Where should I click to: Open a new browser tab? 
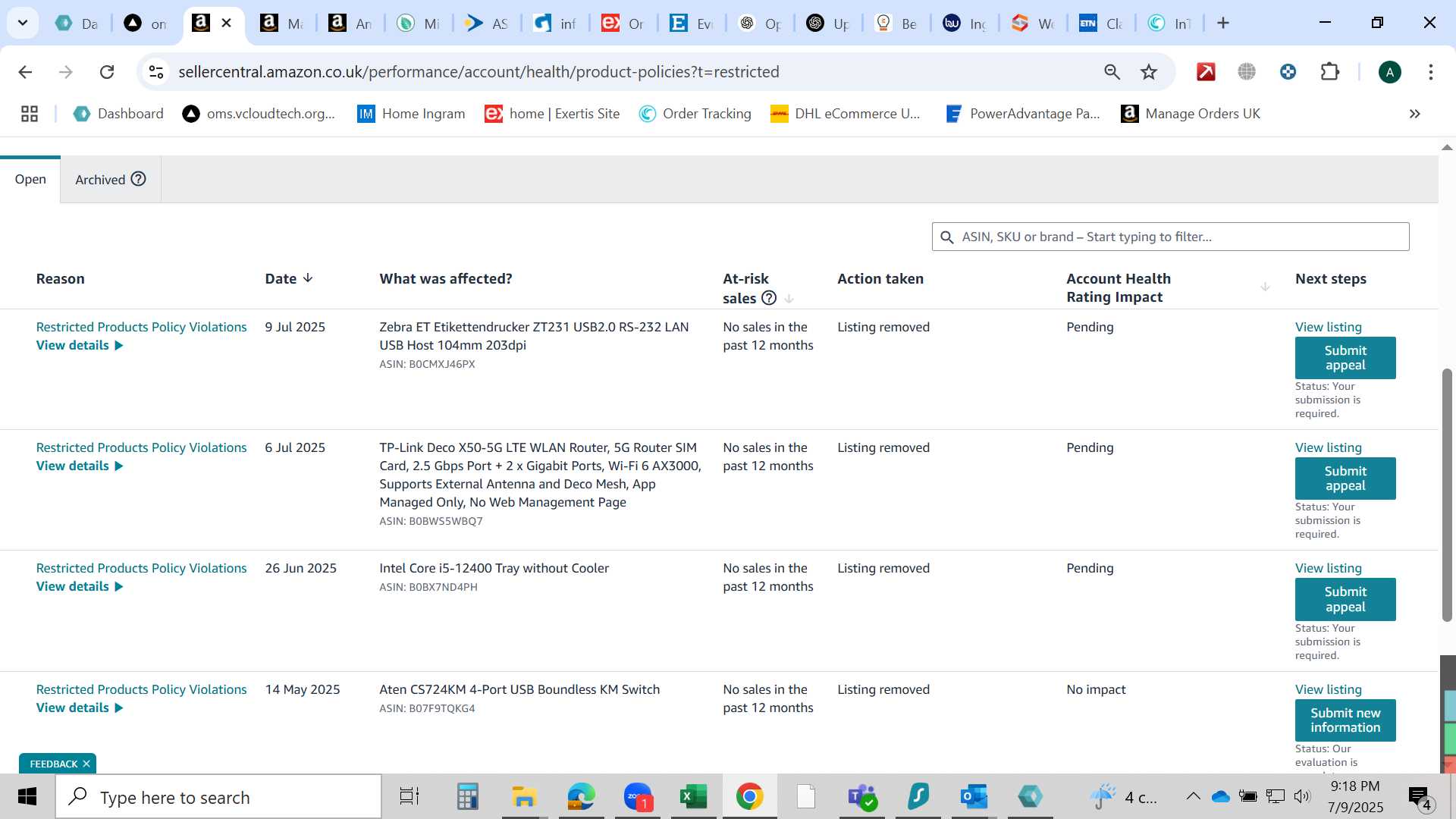1222,23
